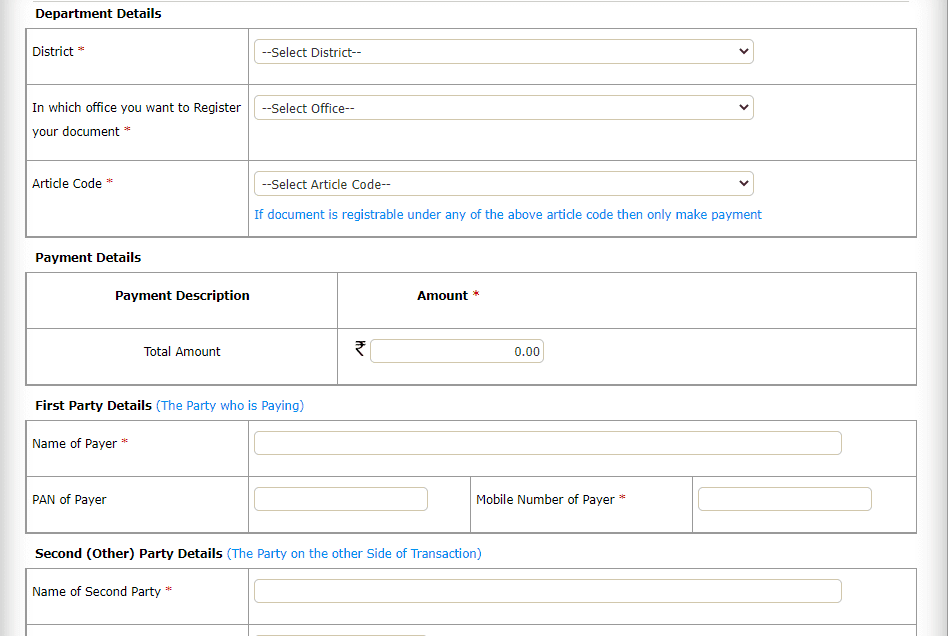
Task: Click the rupee symbol beside the amount
Action: tap(360, 349)
